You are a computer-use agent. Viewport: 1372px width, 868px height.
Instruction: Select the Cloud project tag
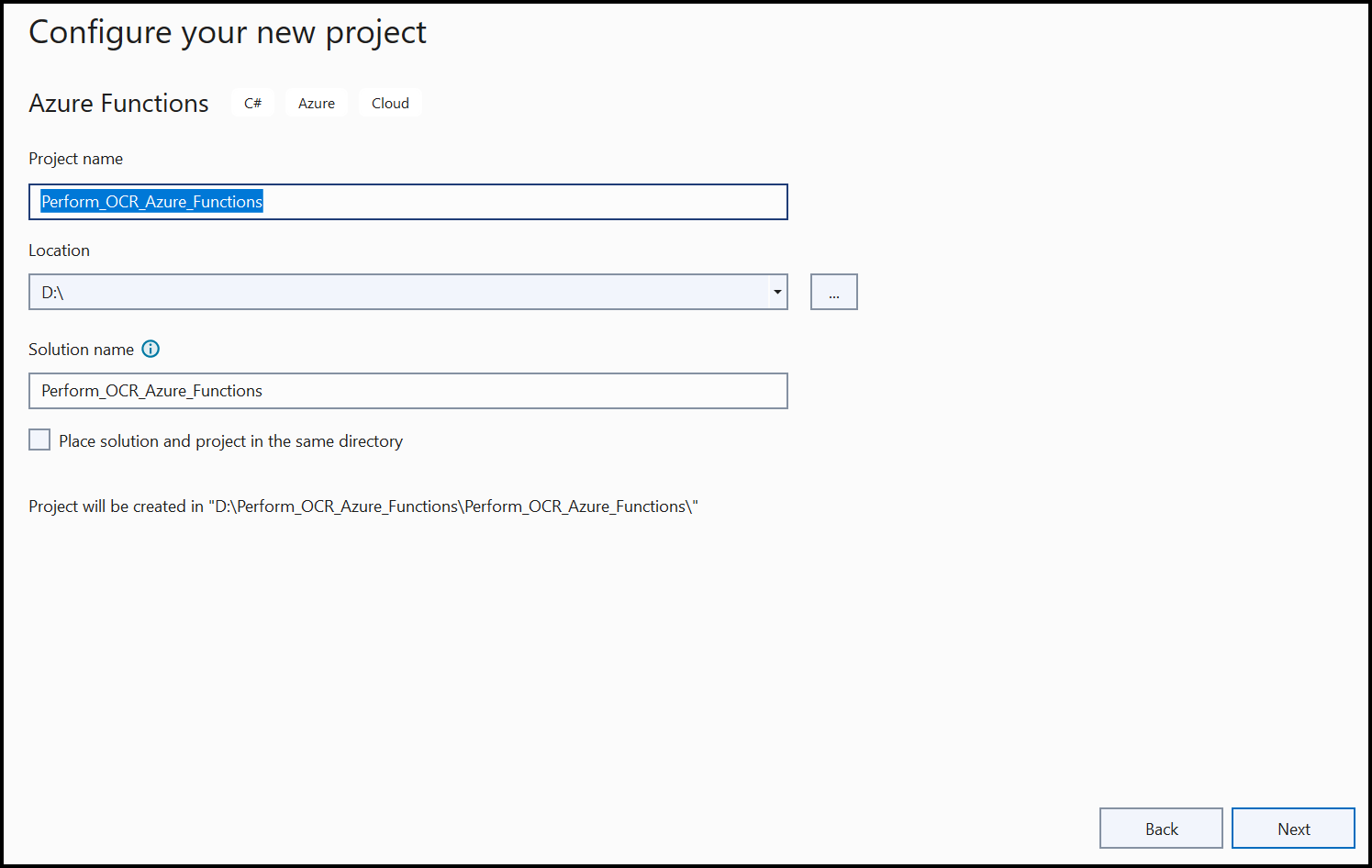pos(389,103)
